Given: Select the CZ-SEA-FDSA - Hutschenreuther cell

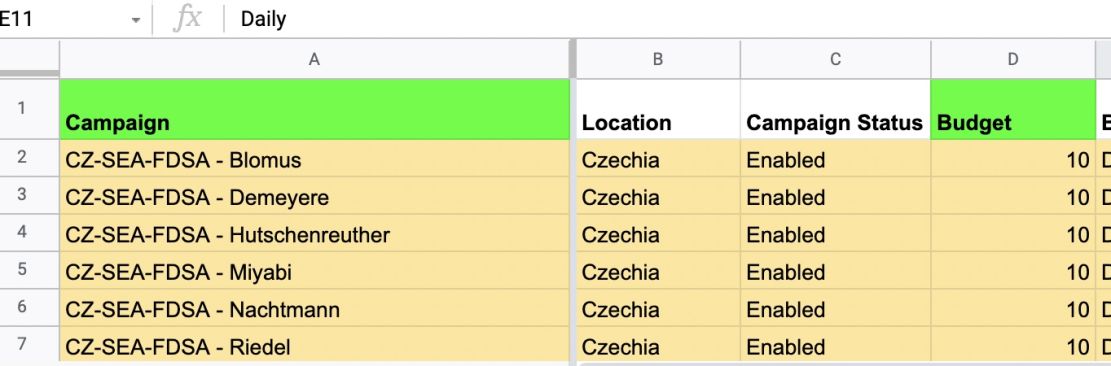Looking at the screenshot, I should click(315, 234).
